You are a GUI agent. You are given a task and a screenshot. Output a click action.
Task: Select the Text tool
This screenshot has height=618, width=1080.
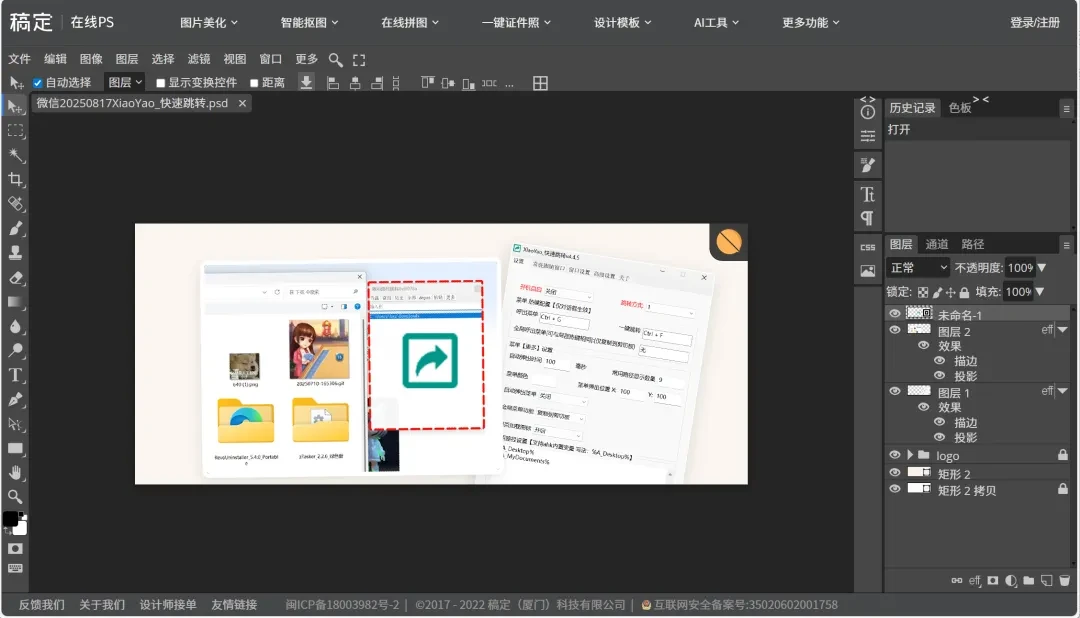pyautogui.click(x=15, y=374)
